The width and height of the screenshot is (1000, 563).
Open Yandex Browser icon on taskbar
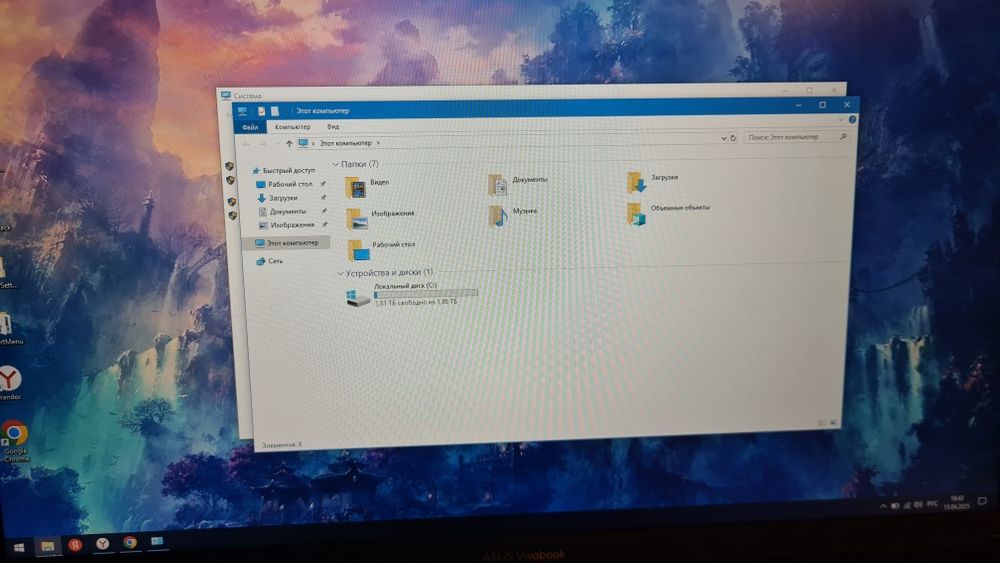click(x=103, y=543)
